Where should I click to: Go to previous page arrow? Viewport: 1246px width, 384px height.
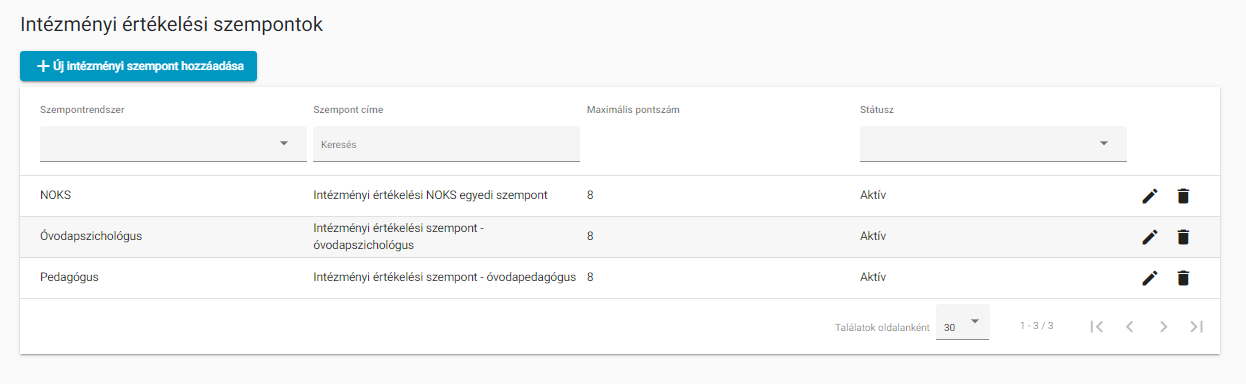[1129, 326]
